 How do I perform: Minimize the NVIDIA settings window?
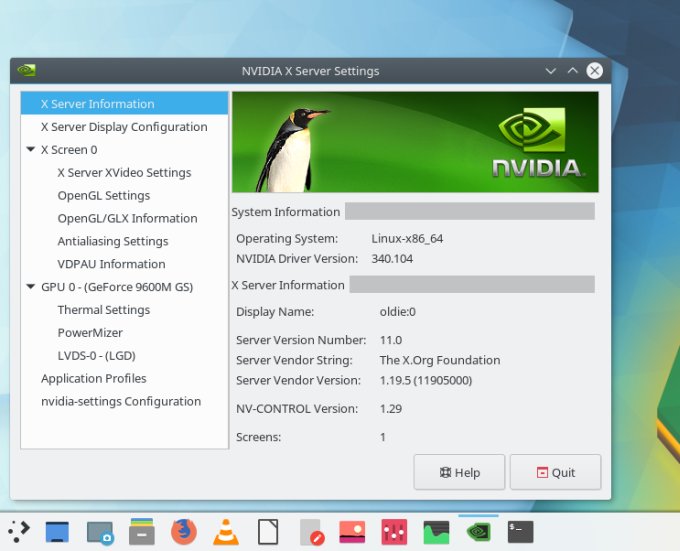[551, 71]
